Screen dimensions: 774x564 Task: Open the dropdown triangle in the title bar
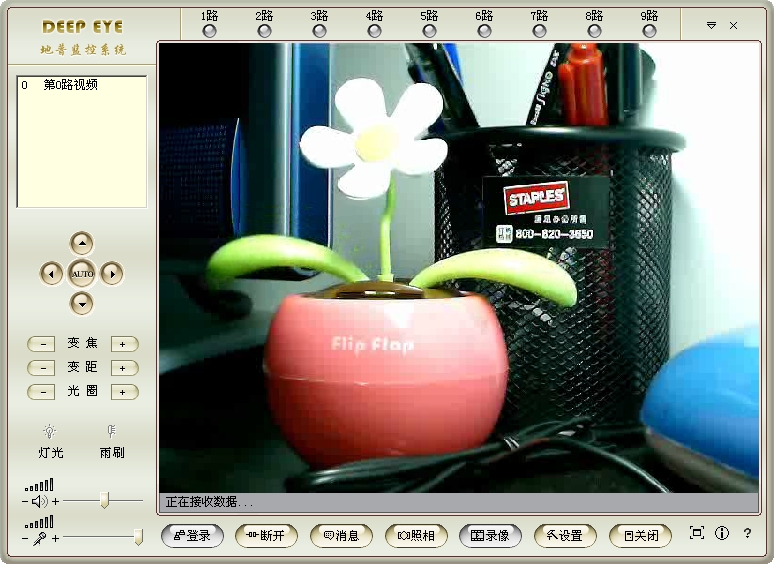(x=712, y=25)
